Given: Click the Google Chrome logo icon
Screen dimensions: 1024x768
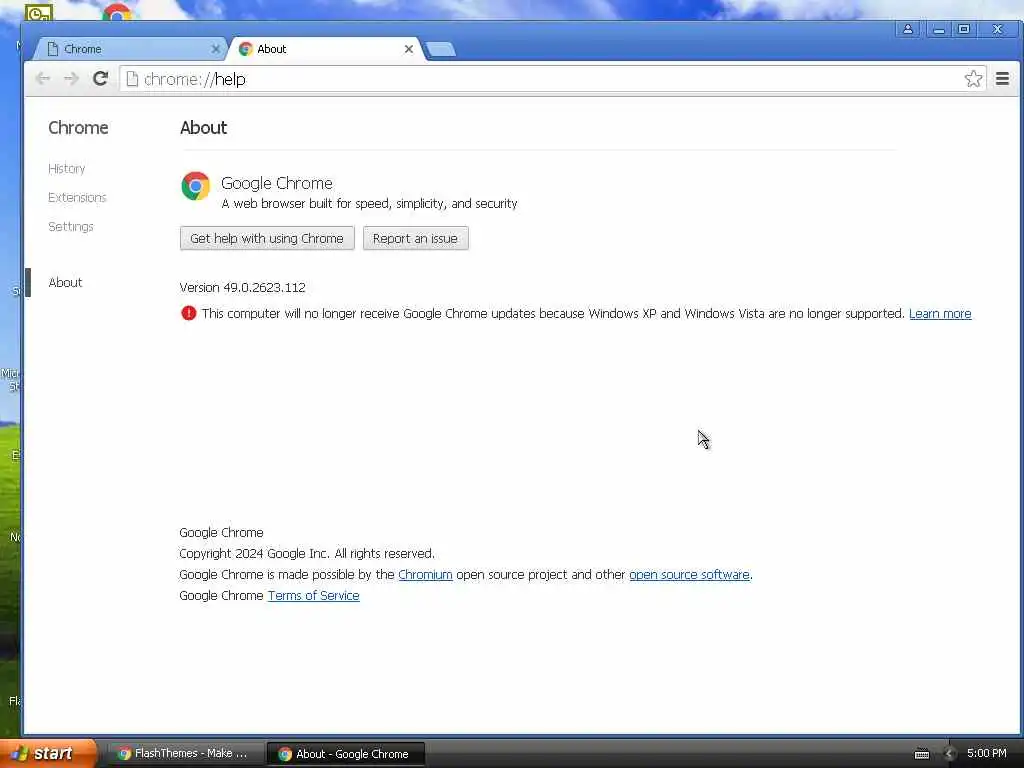Looking at the screenshot, I should 195,186.
